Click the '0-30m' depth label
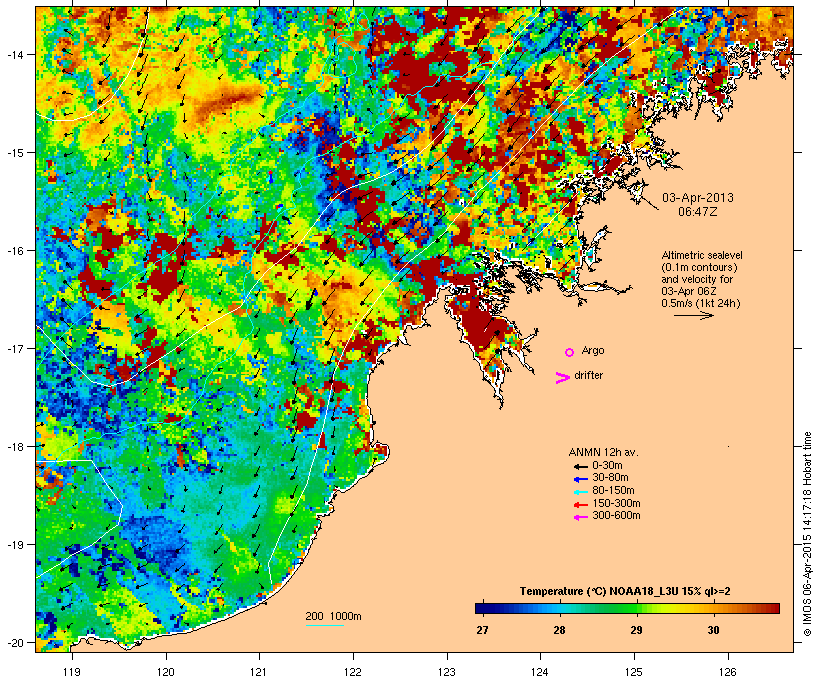Screen dimensions: 820x680 607,466
